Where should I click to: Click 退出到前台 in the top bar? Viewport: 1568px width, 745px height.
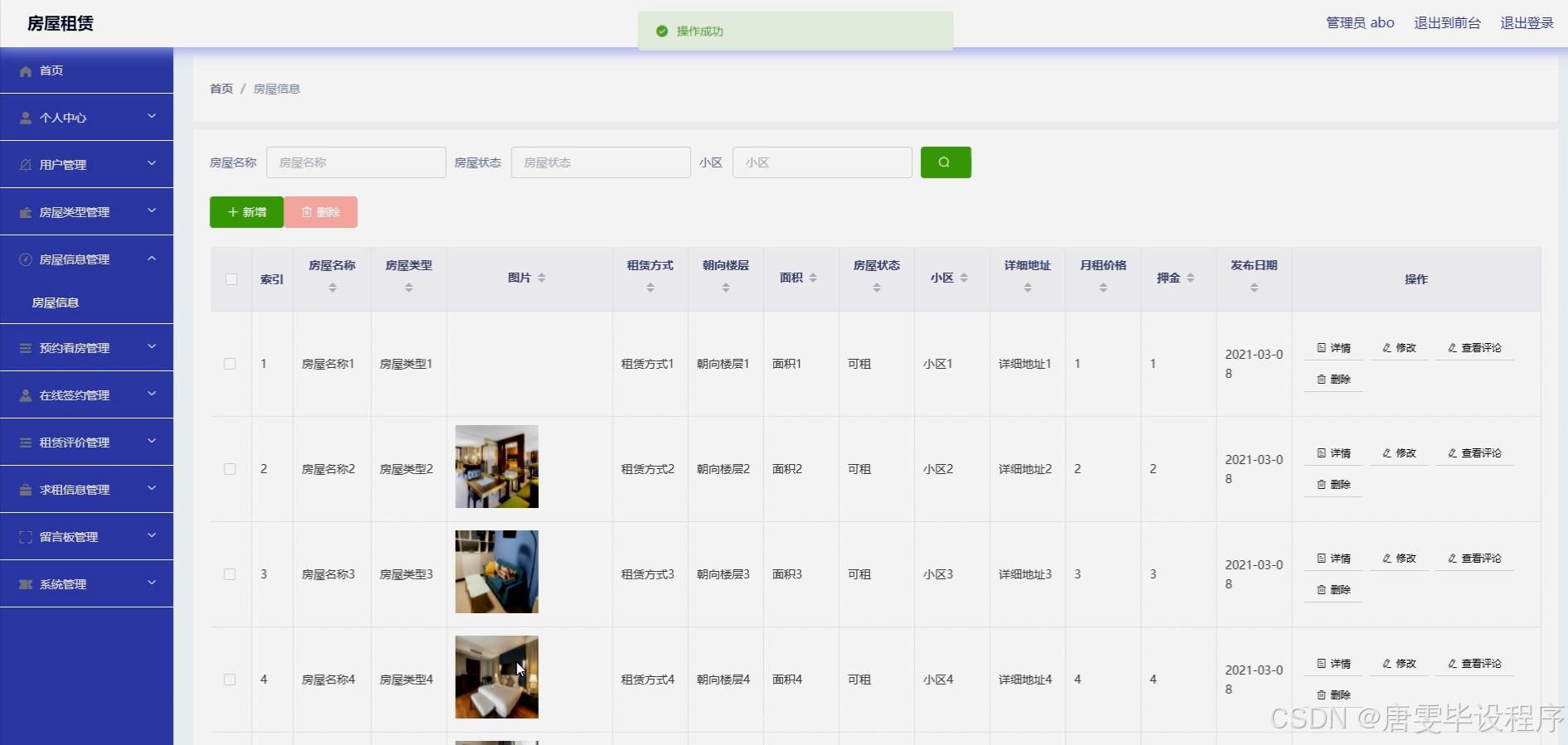[x=1447, y=23]
